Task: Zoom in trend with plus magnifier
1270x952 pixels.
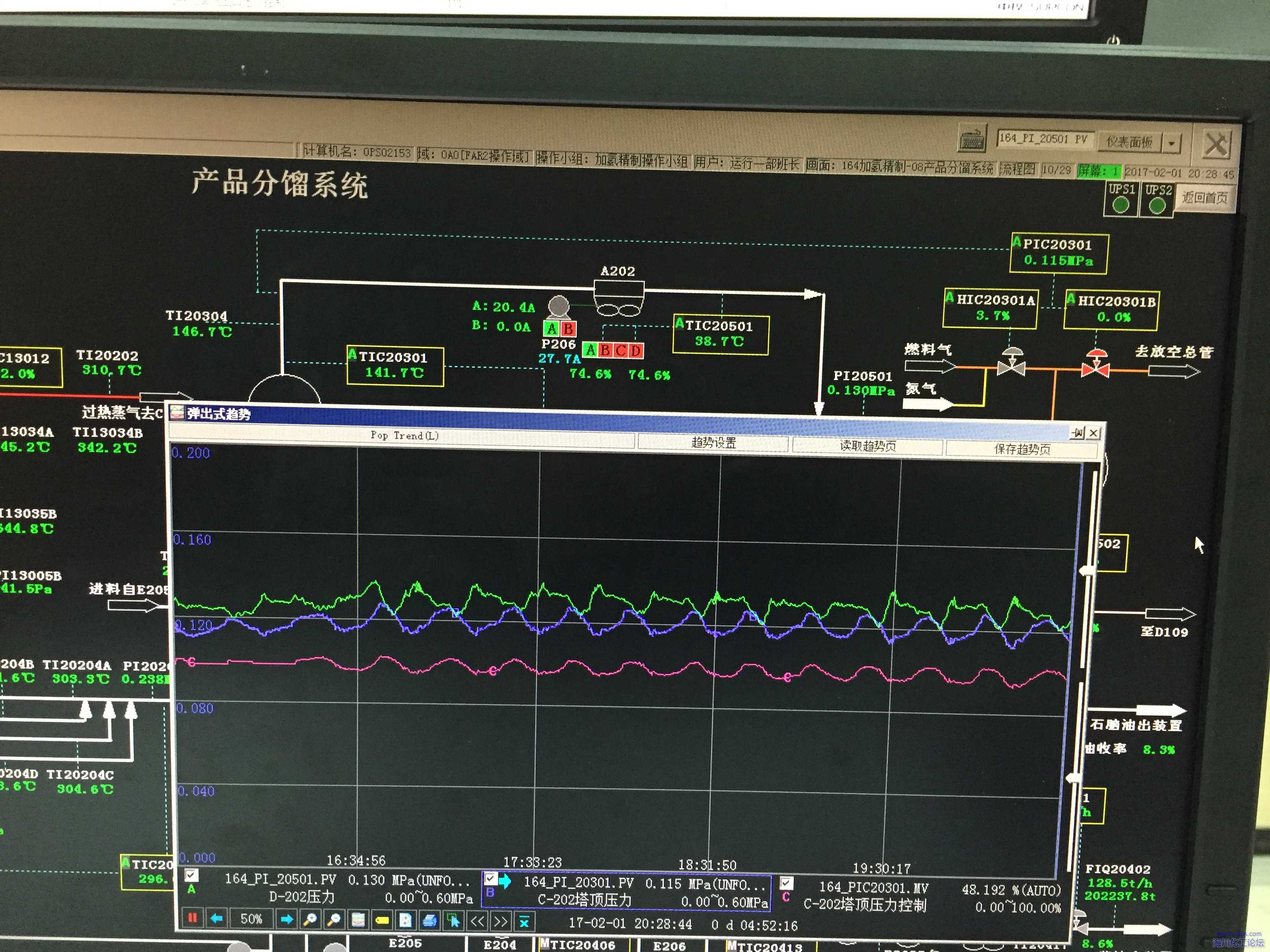Action: [310, 920]
